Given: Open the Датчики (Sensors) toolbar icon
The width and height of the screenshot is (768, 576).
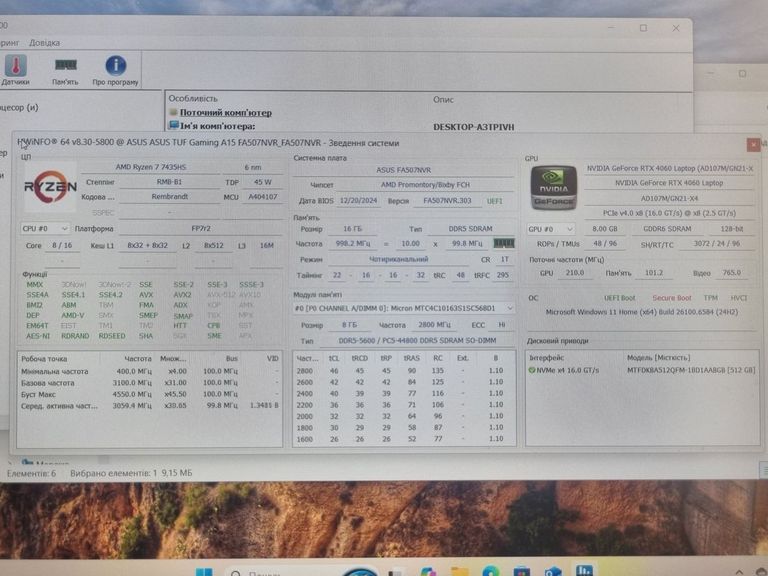Looking at the screenshot, I should [x=15, y=69].
